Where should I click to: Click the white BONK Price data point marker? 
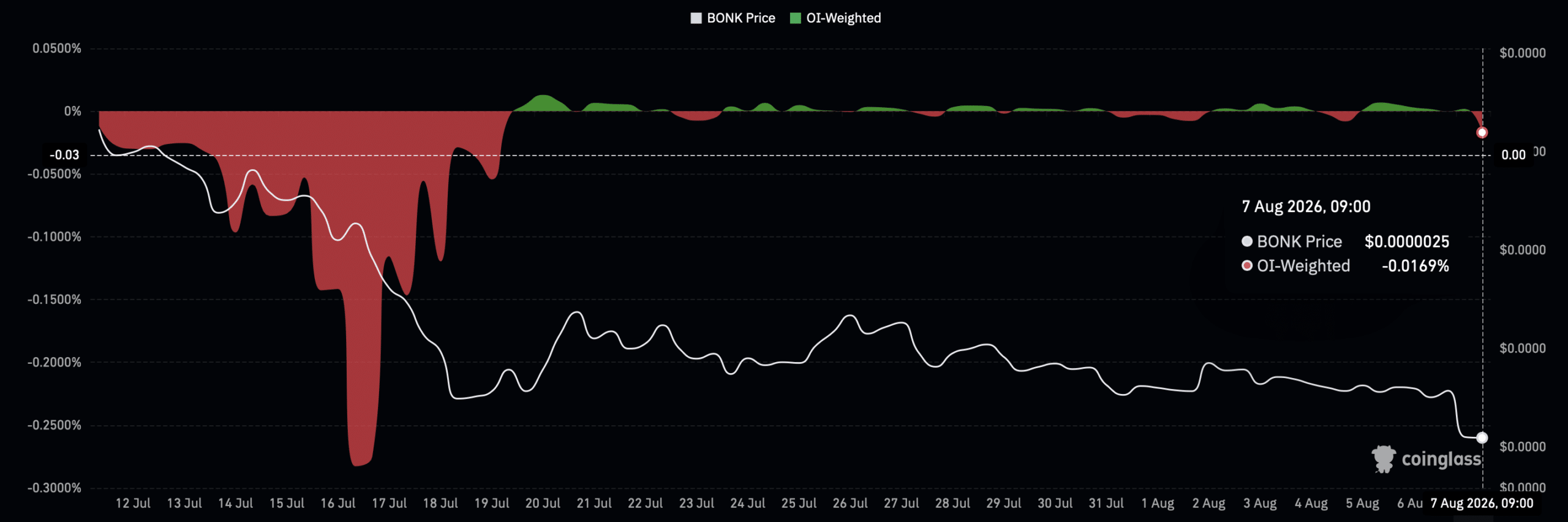(1482, 437)
